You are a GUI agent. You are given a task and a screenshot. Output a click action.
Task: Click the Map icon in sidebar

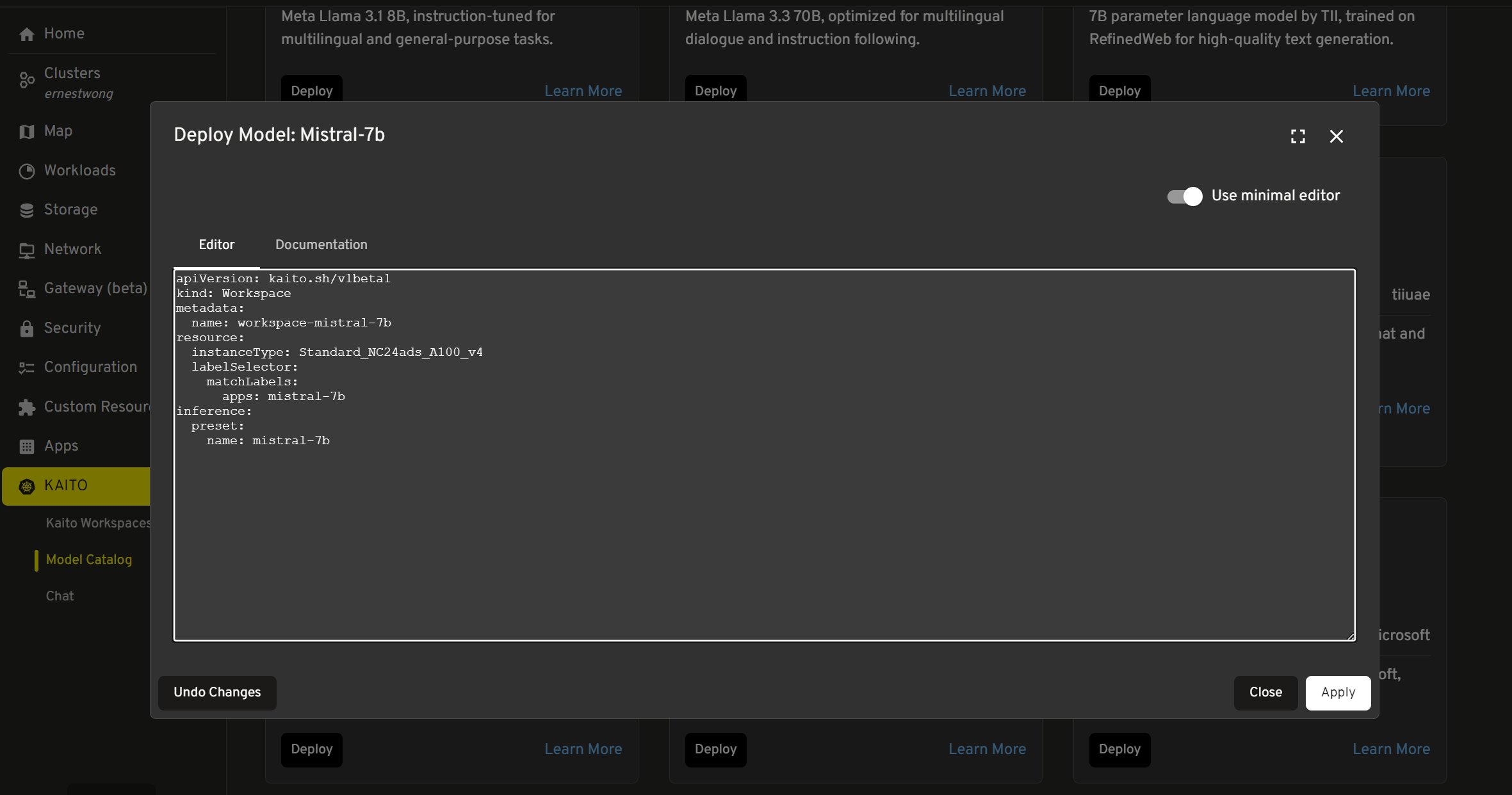click(27, 131)
